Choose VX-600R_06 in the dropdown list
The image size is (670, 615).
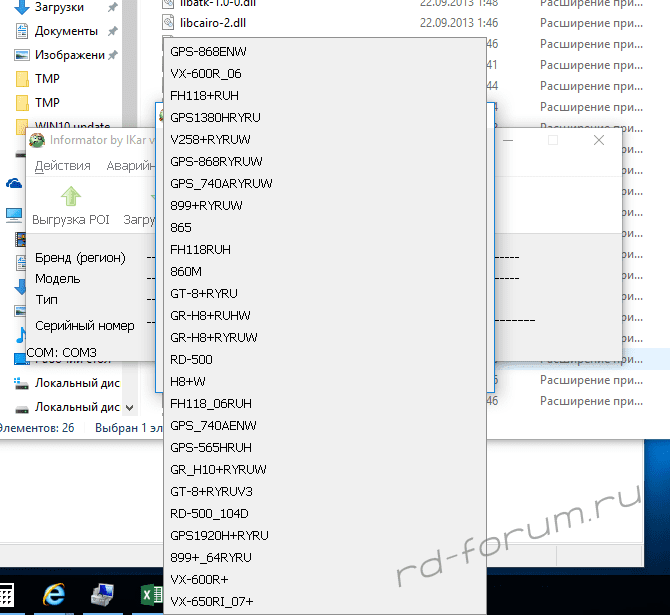[x=325, y=74]
